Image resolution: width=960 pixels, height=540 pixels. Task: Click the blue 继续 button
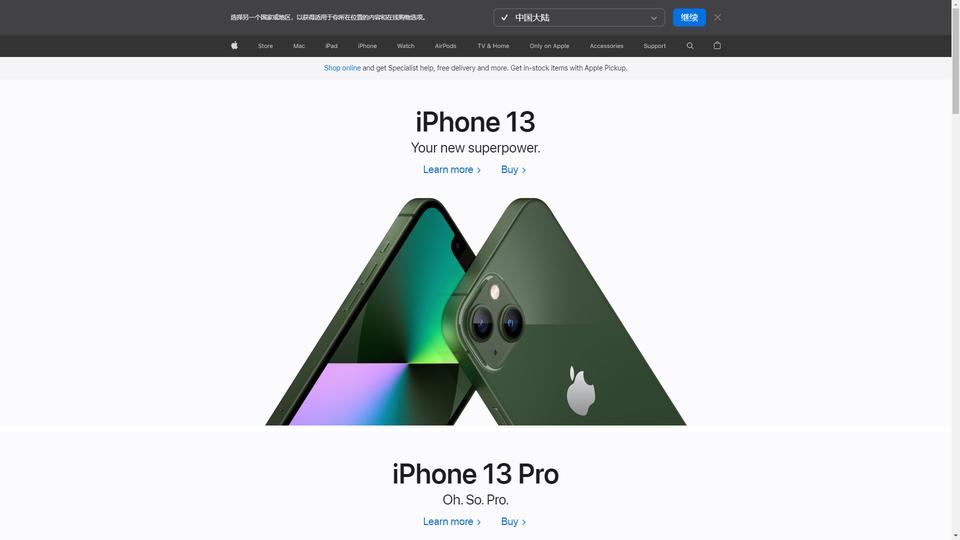[x=689, y=17]
